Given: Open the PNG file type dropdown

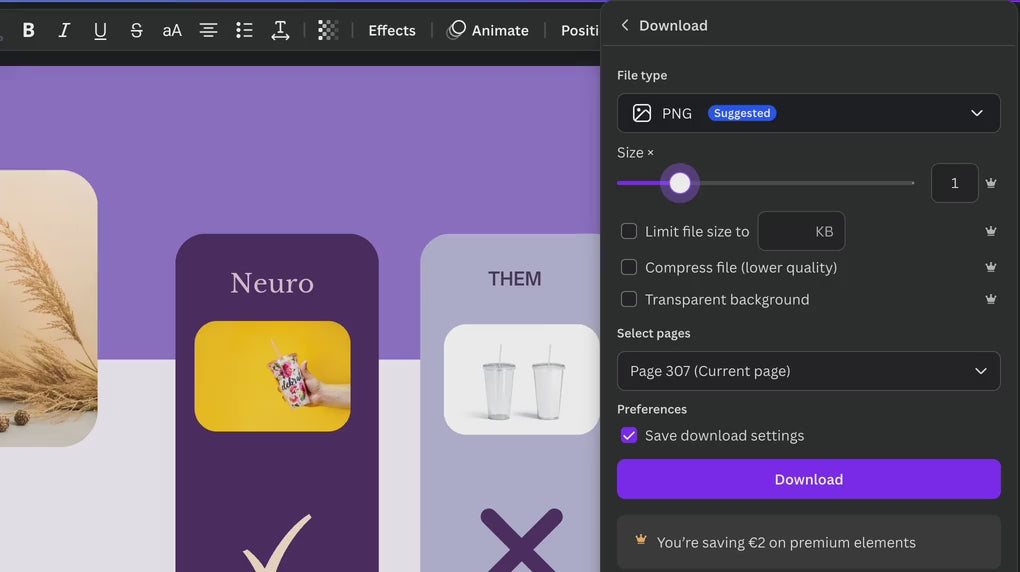Looking at the screenshot, I should tap(808, 113).
